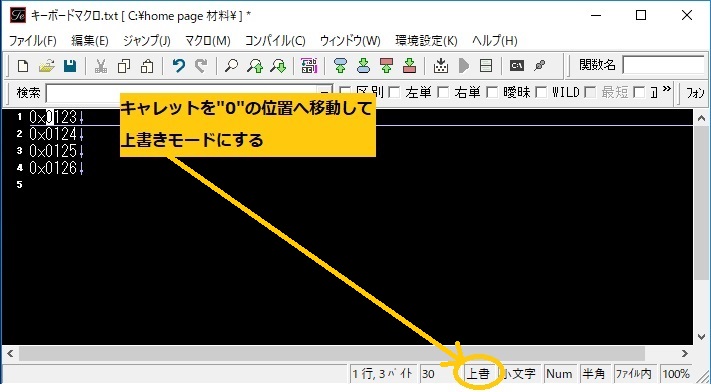Enable the 左単 checkbox in the search bar
Screen dimensions: 711x392
tap(394, 93)
